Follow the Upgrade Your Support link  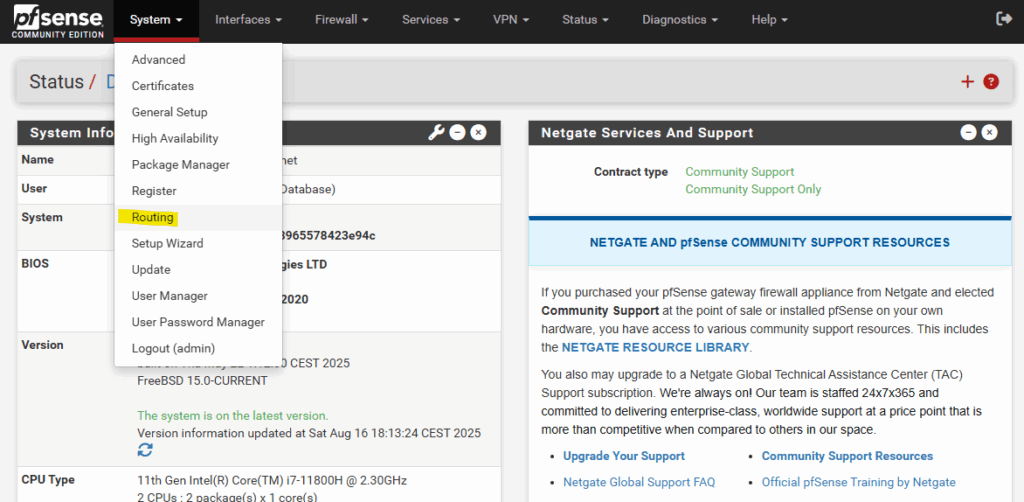click(x=624, y=456)
